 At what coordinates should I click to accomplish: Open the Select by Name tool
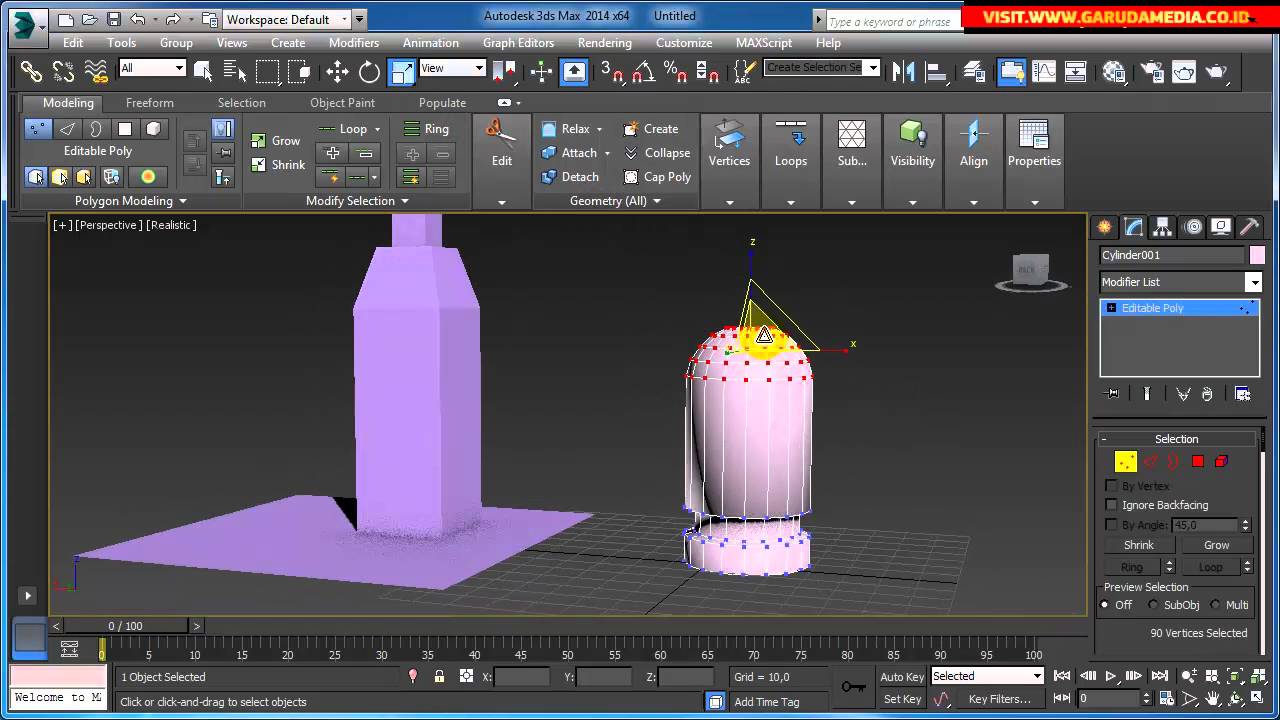235,71
